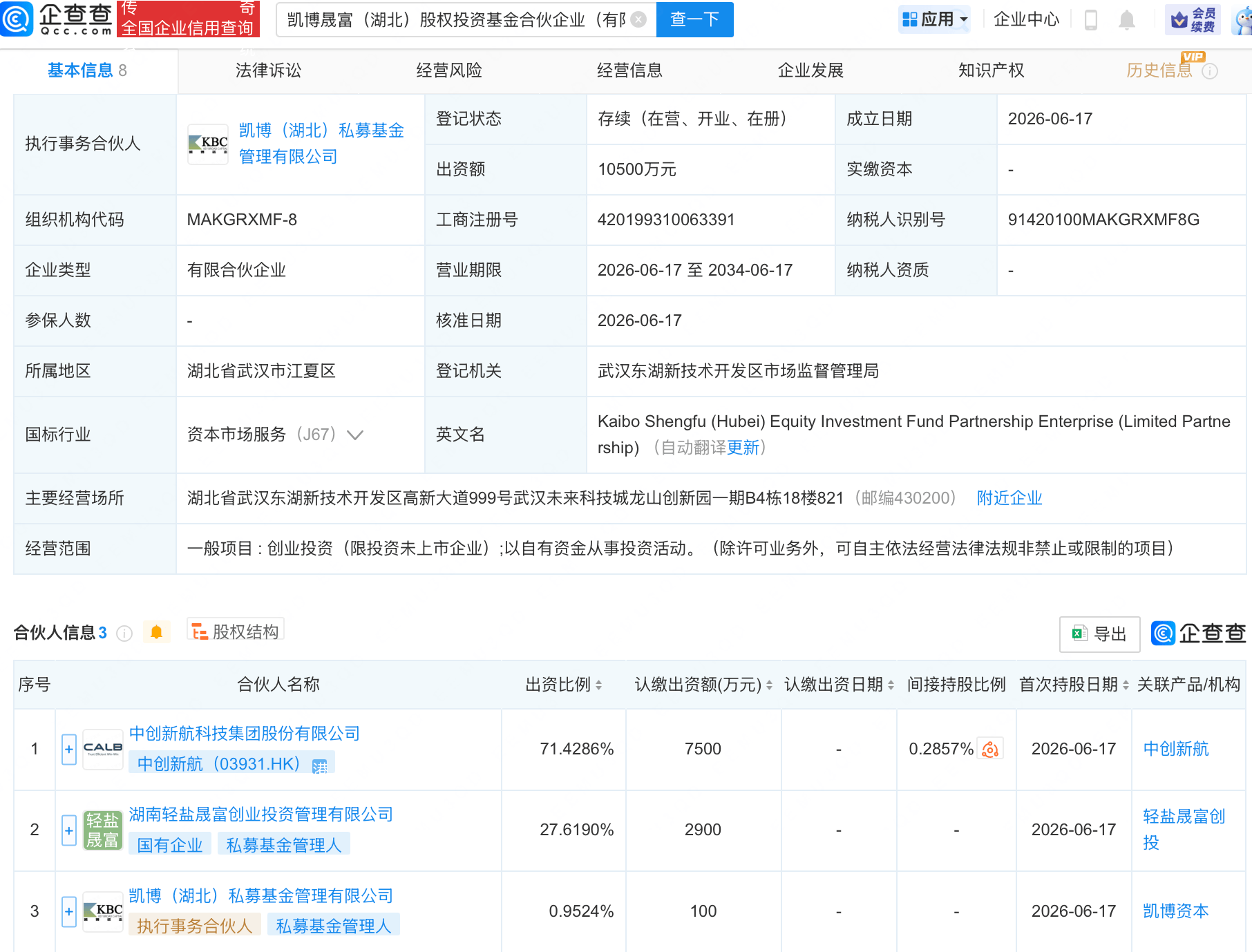Click the HK stock icon after 03931.HK
Image resolution: width=1252 pixels, height=952 pixels.
[x=320, y=766]
